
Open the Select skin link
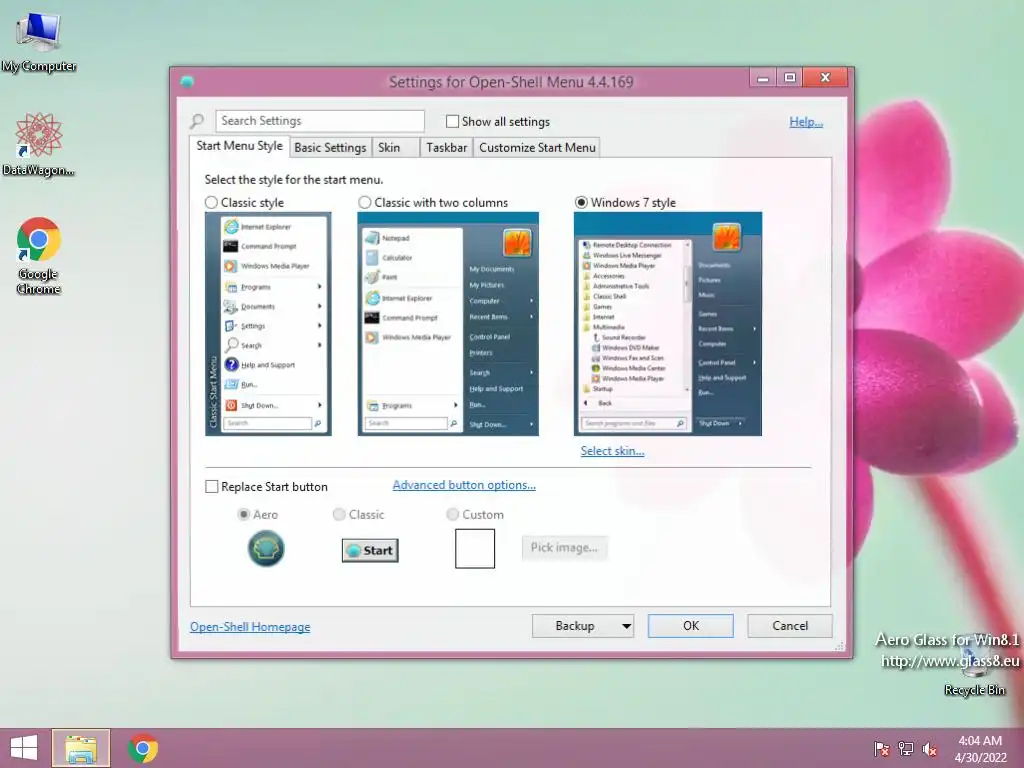[x=613, y=451]
